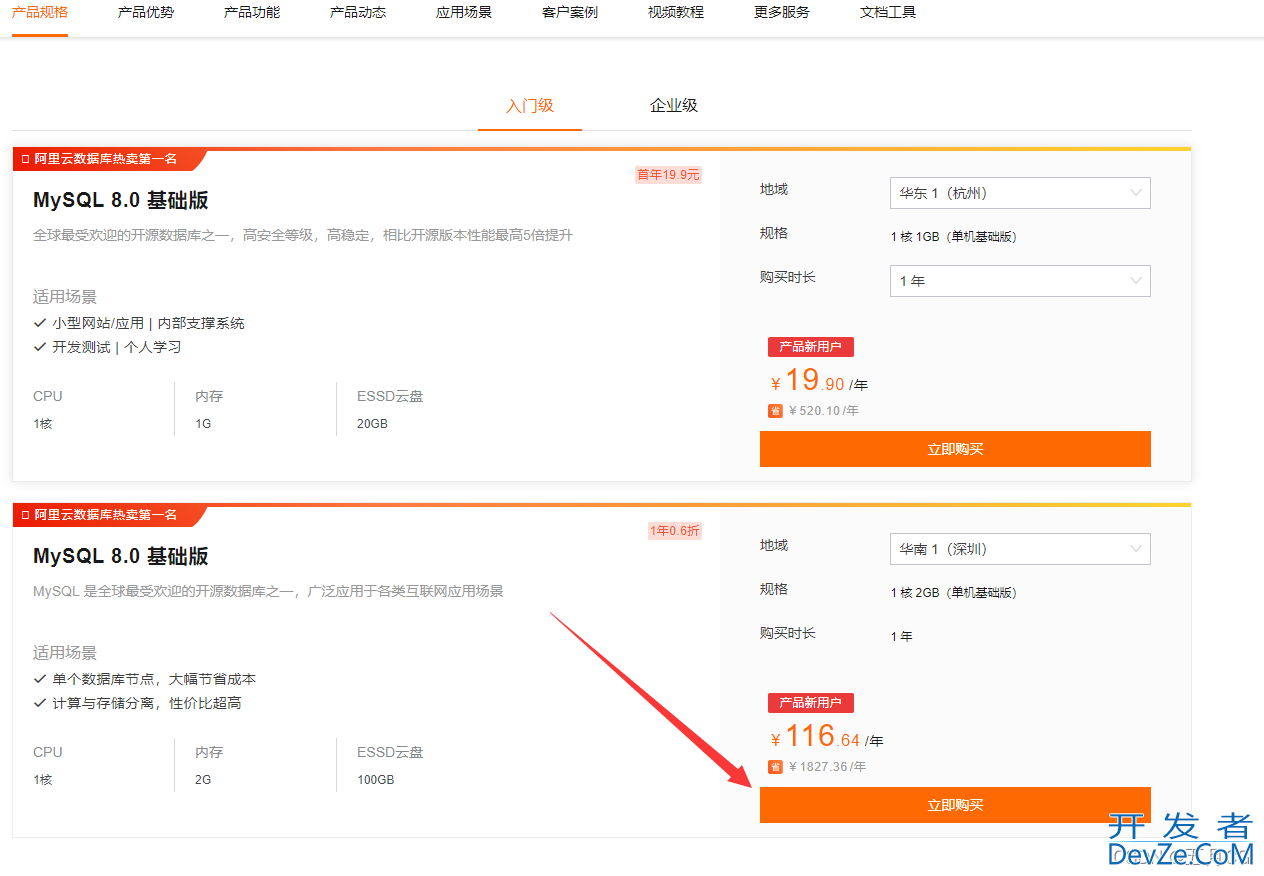This screenshot has width=1264, height=876.
Task: Click the 产品新用户 badge above ¥19.90
Action: 811,347
